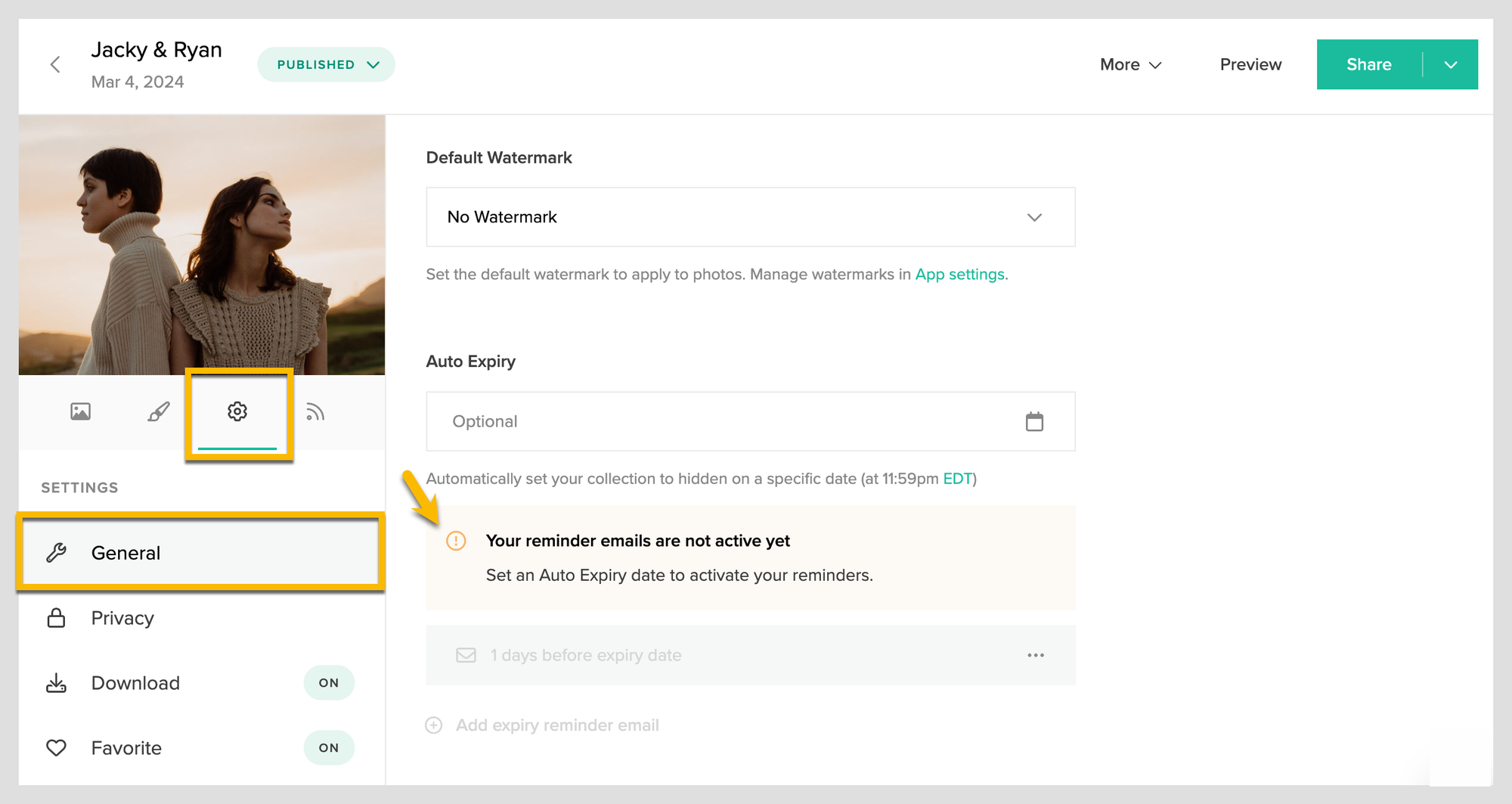Image resolution: width=1512 pixels, height=804 pixels.
Task: Click the collection cover photo
Action: tap(202, 245)
